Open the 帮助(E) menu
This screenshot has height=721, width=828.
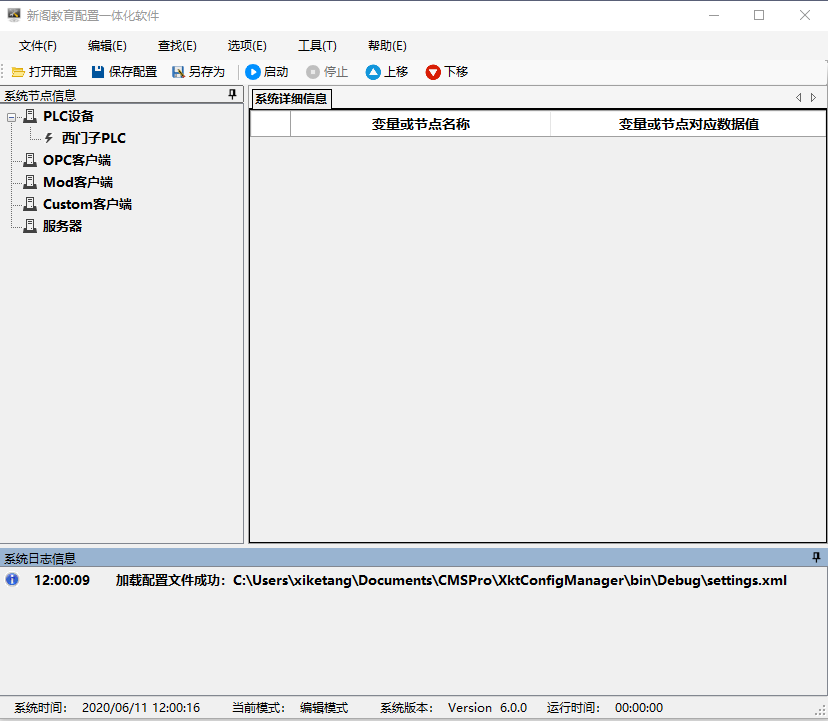coord(387,46)
